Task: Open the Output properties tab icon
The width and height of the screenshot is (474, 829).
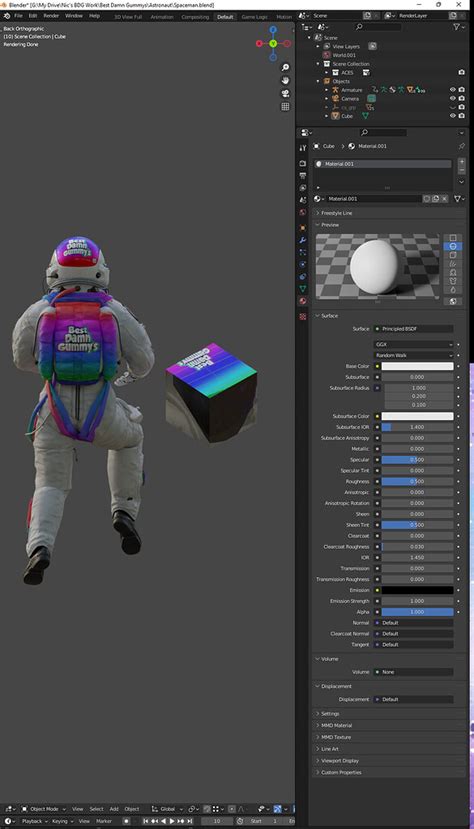Action: point(303,176)
